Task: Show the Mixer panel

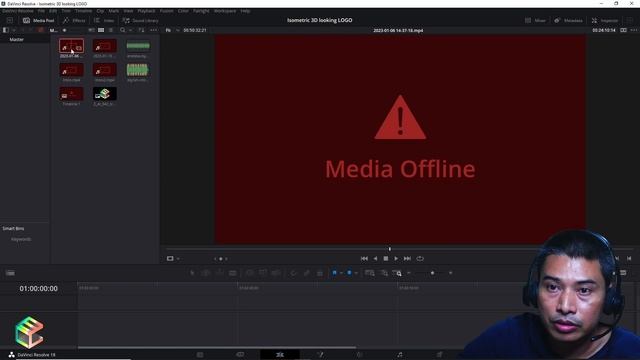Action: (x=535, y=20)
